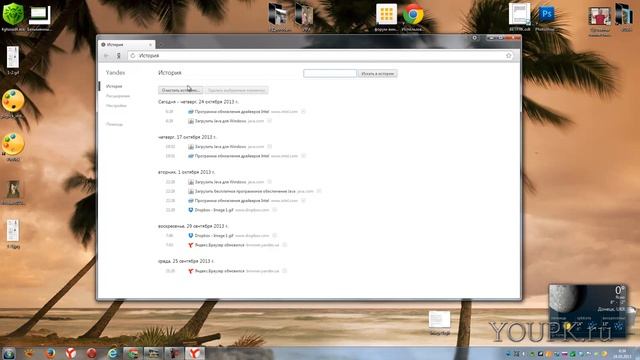Click the address bar showing История

click(320, 56)
